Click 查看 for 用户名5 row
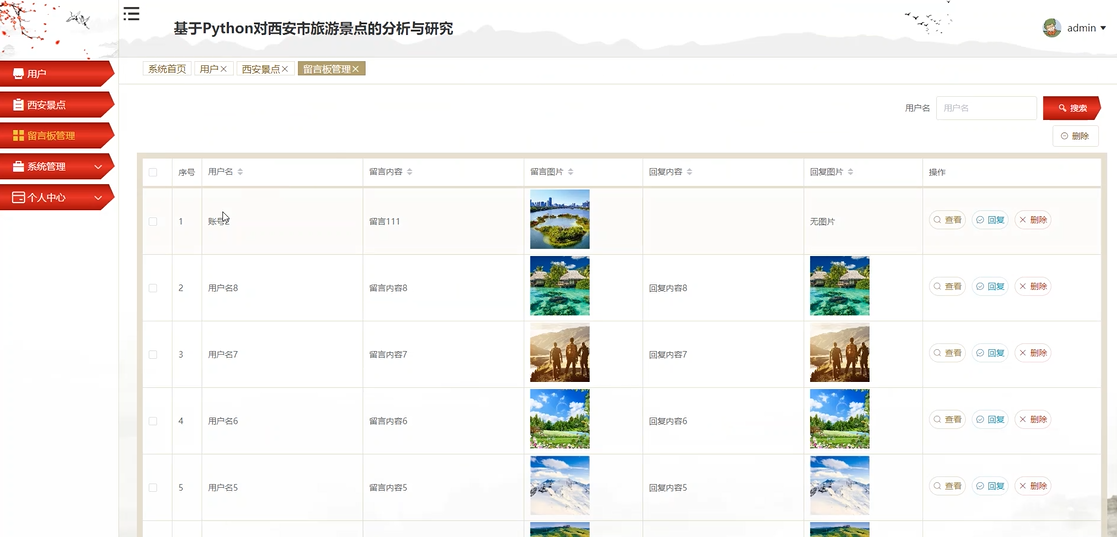Screen dimensions: 1117x537 click(947, 486)
